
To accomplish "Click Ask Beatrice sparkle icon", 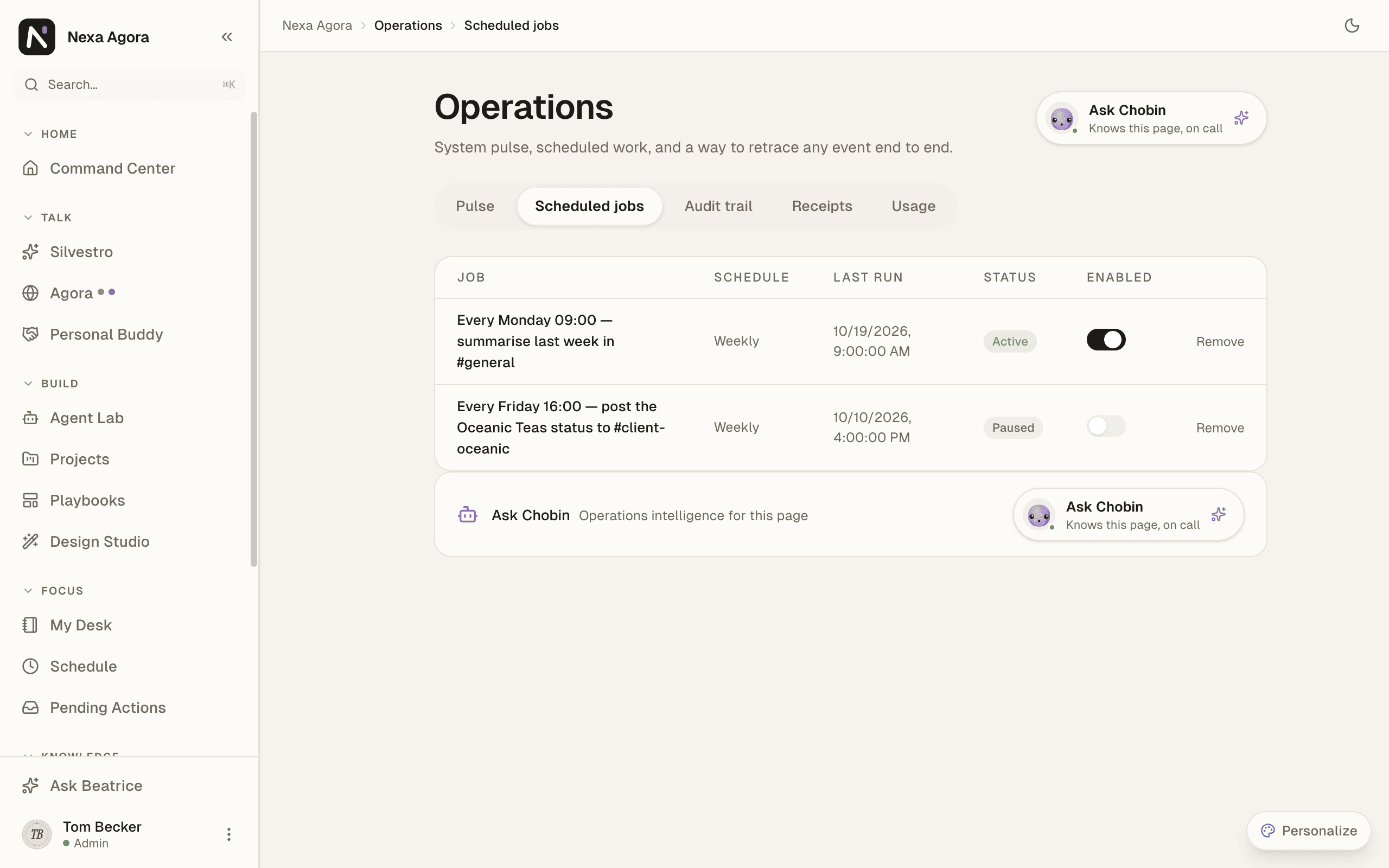I will (30, 786).
